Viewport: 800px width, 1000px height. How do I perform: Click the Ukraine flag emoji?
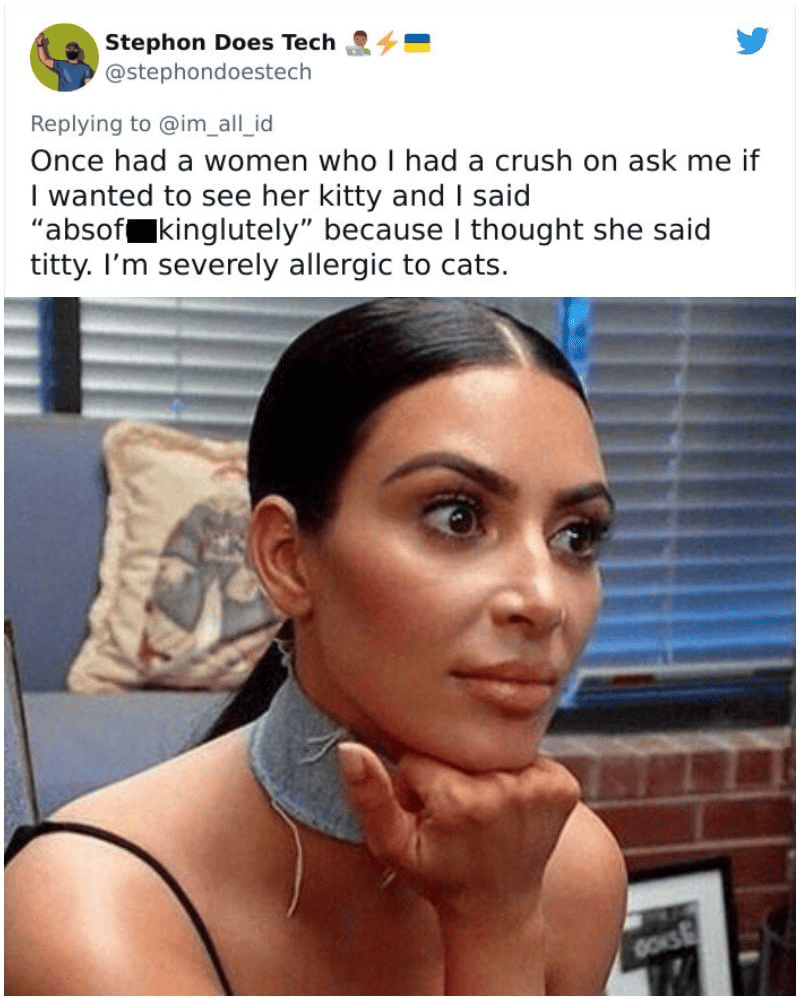[418, 43]
